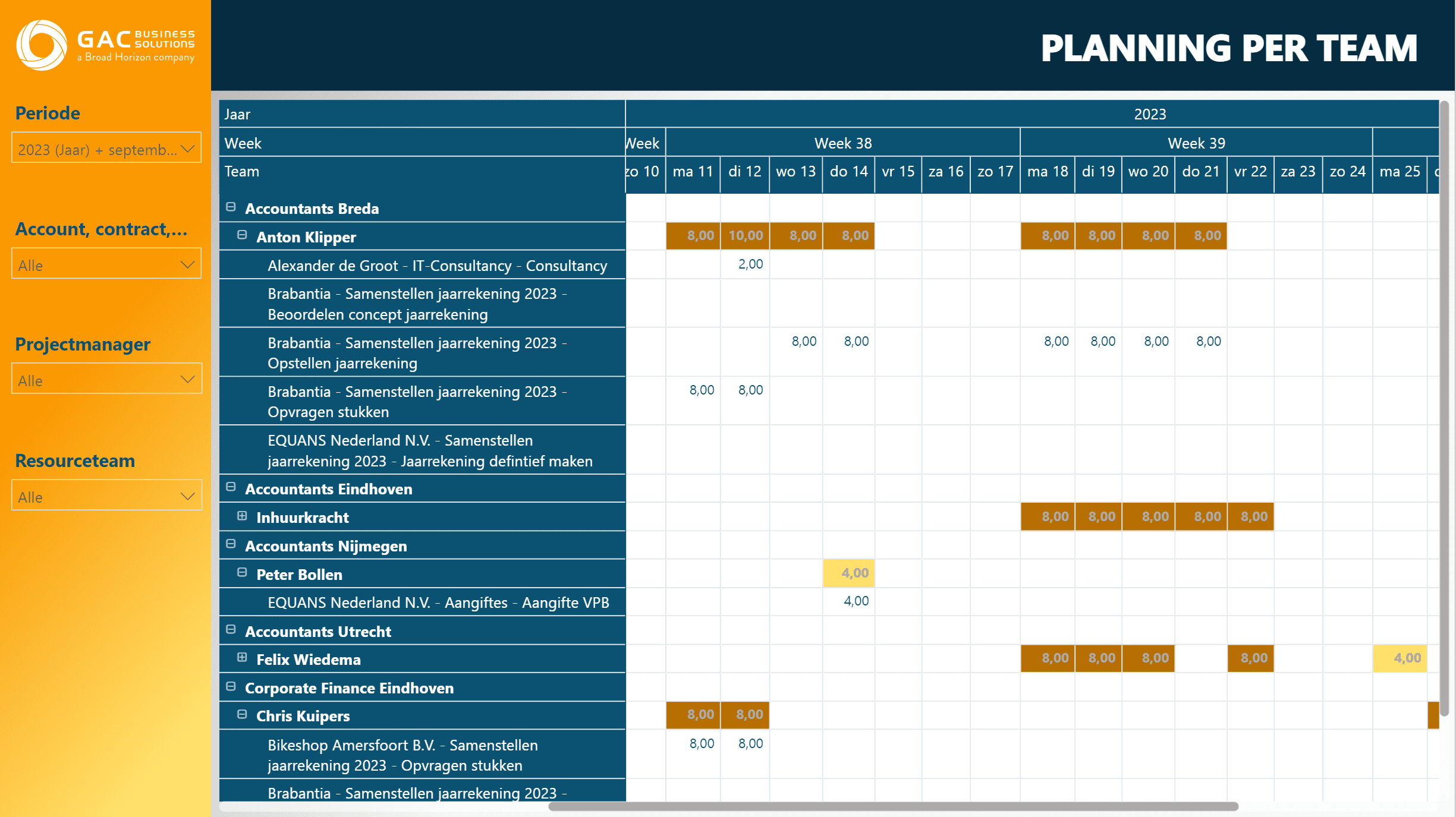The height and width of the screenshot is (817, 1456).
Task: Select the Brabantia Beoordelen concept jaarrekening row
Action: pyautogui.click(x=422, y=304)
